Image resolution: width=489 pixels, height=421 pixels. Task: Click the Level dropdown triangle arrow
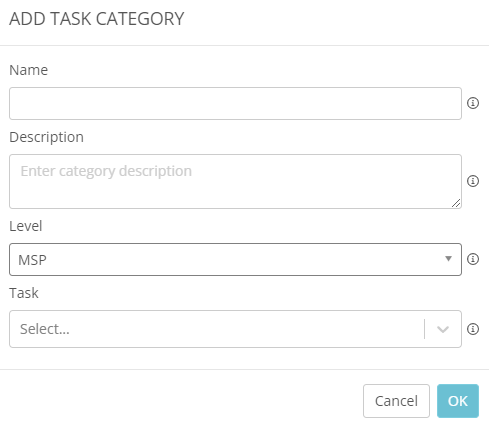pyautogui.click(x=448, y=259)
